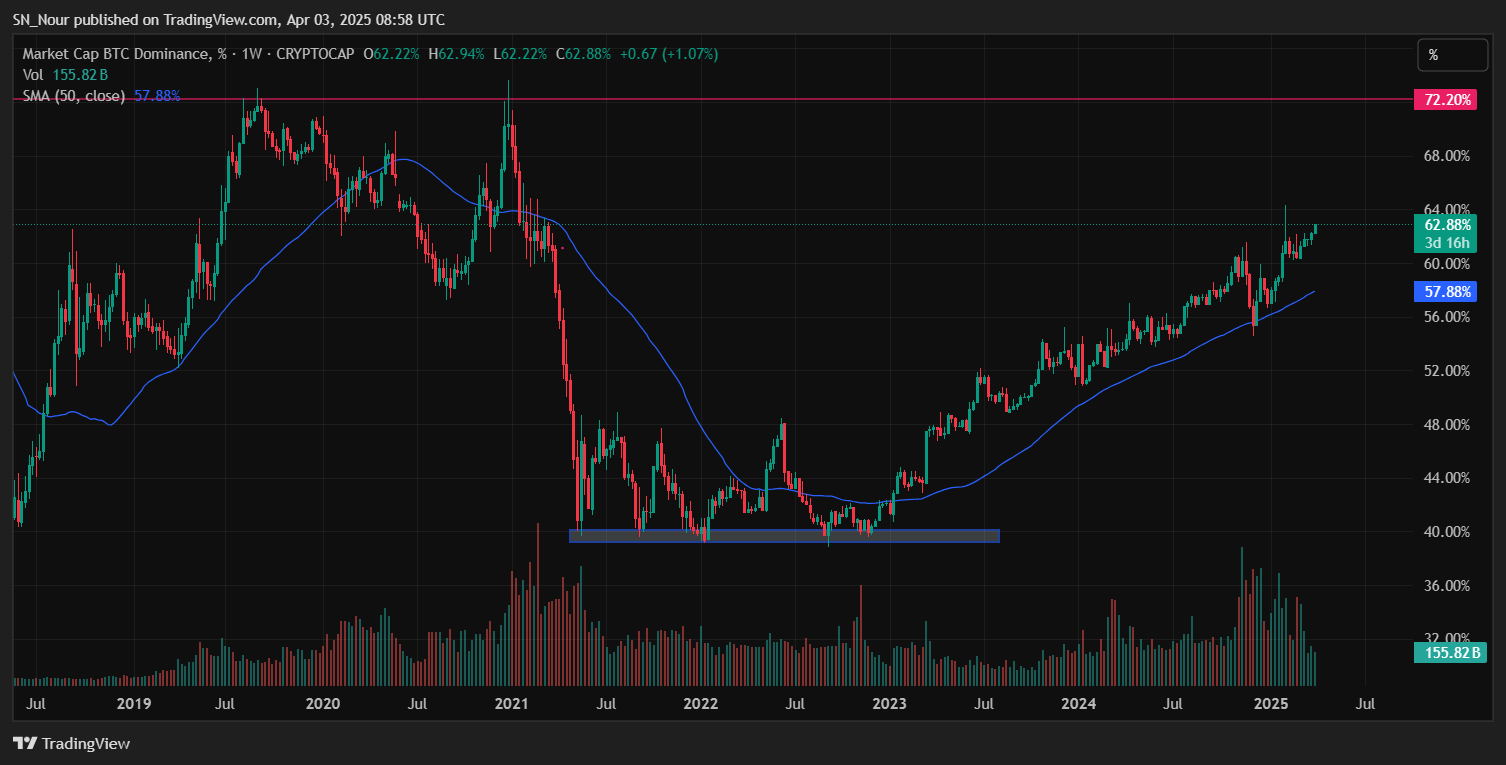Screen dimensions: 1506x765
Task: Click the TradingView wordmark text
Action: coord(86,743)
